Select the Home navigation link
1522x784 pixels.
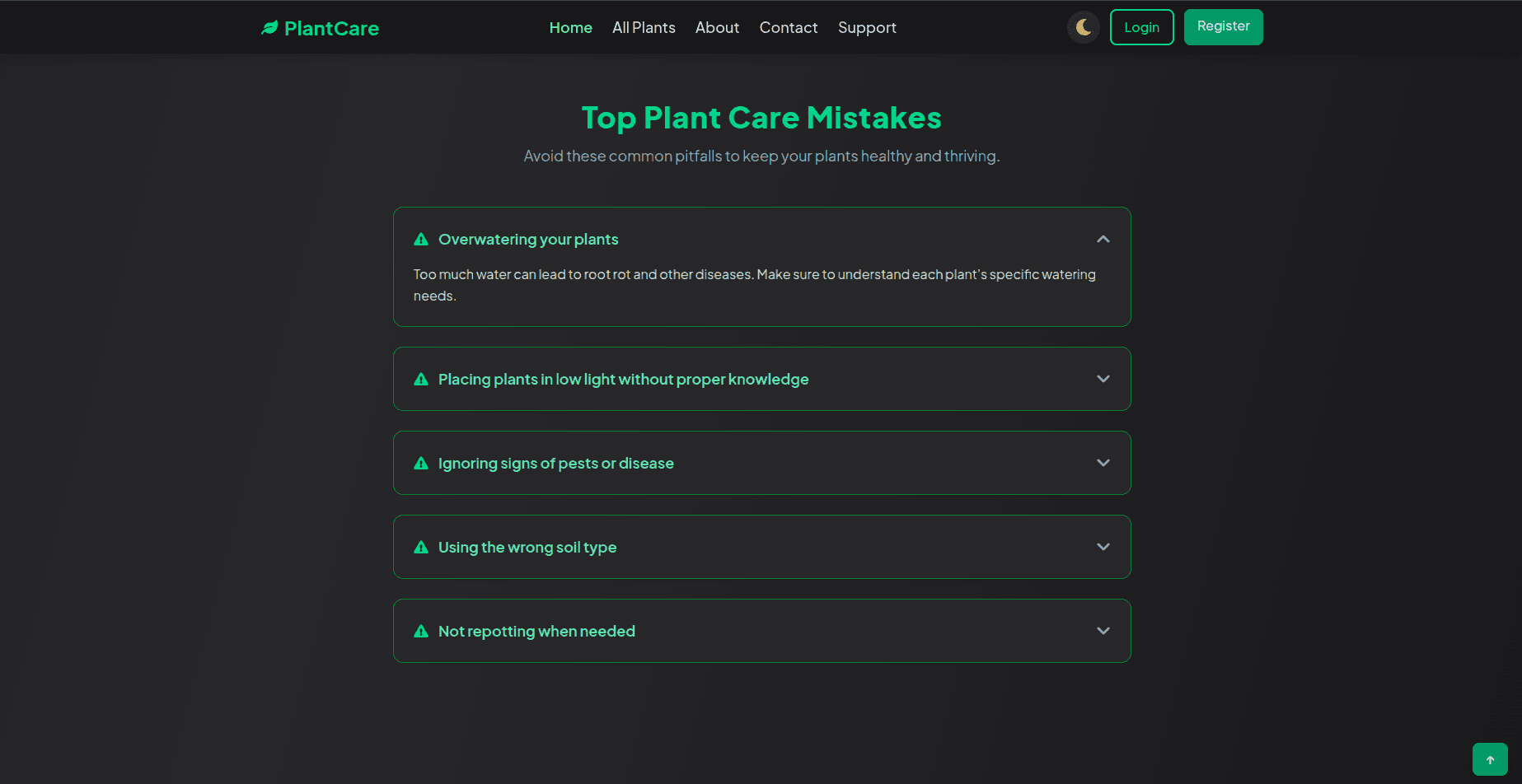coord(570,27)
